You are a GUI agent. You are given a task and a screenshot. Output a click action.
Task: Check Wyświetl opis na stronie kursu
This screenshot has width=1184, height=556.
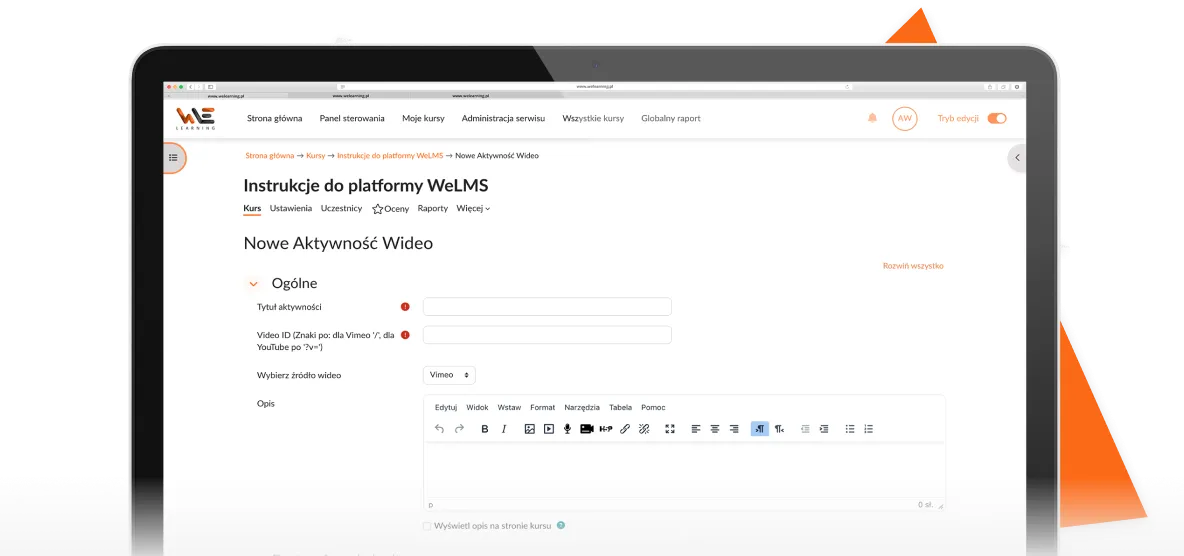tap(427, 526)
